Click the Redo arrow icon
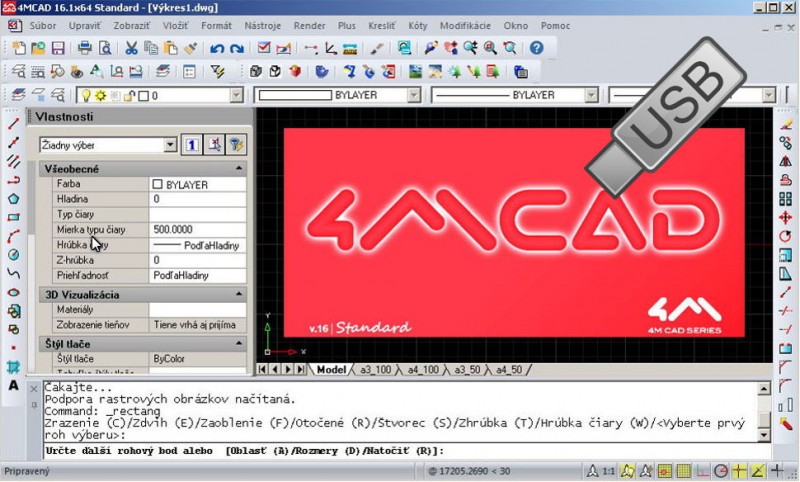Viewport: 800px width, 482px height. click(236, 48)
